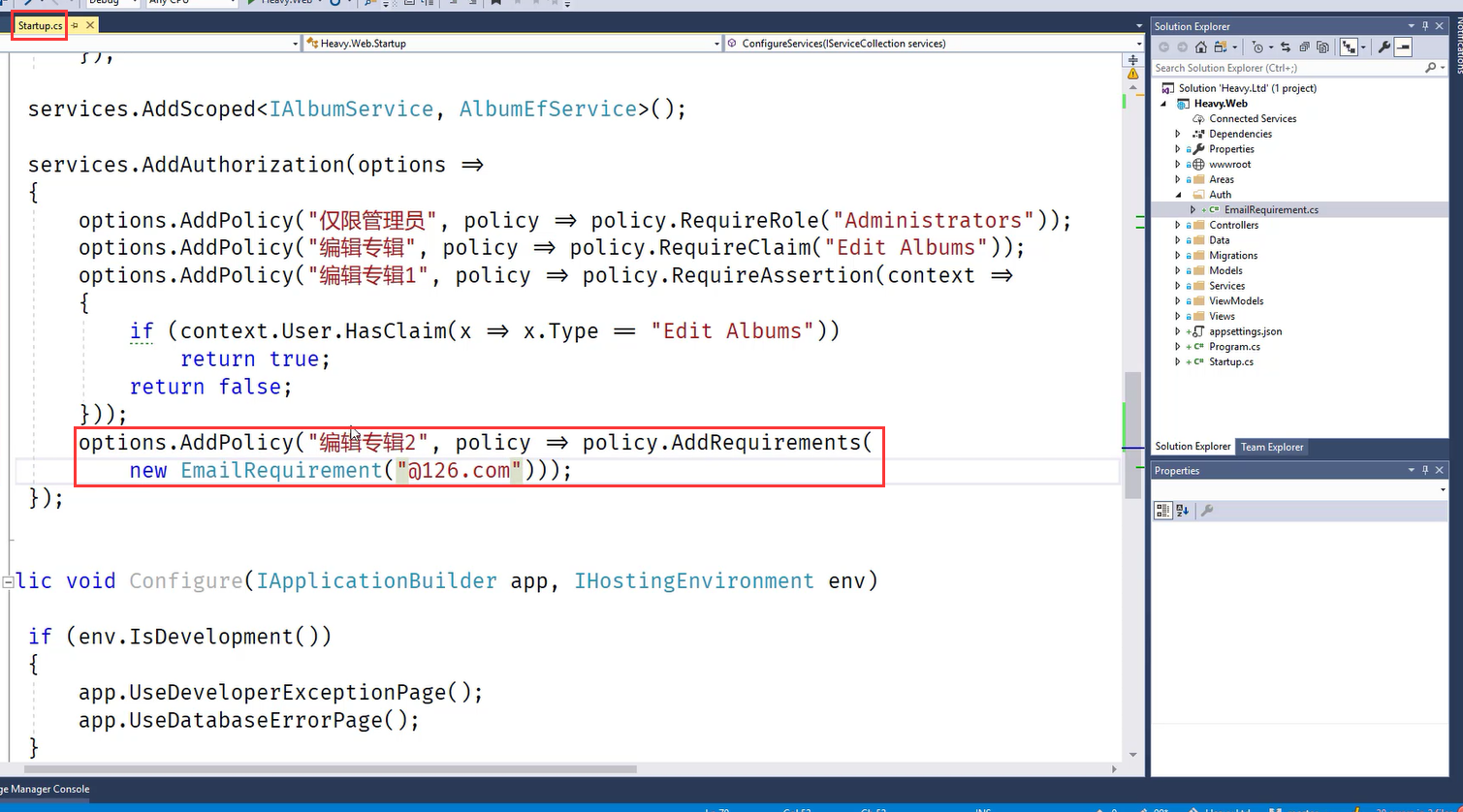Select the Models folder
This screenshot has height=812, width=1463.
click(1225, 270)
